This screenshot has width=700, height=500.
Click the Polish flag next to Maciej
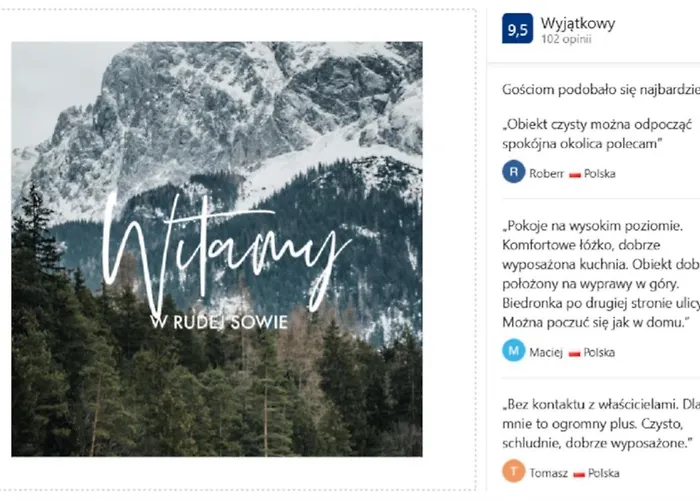574,353
